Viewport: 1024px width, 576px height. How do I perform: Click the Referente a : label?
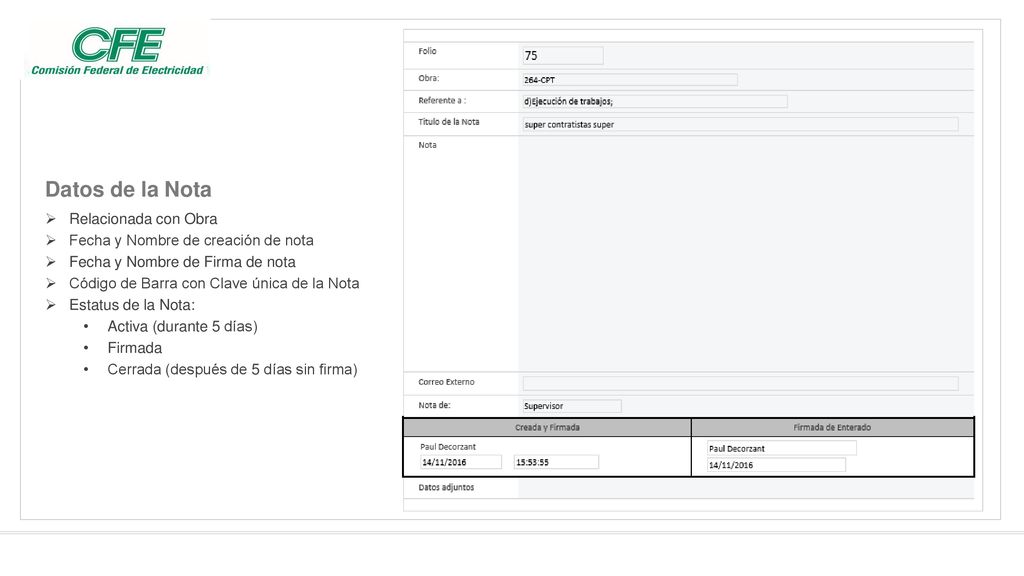click(442, 101)
